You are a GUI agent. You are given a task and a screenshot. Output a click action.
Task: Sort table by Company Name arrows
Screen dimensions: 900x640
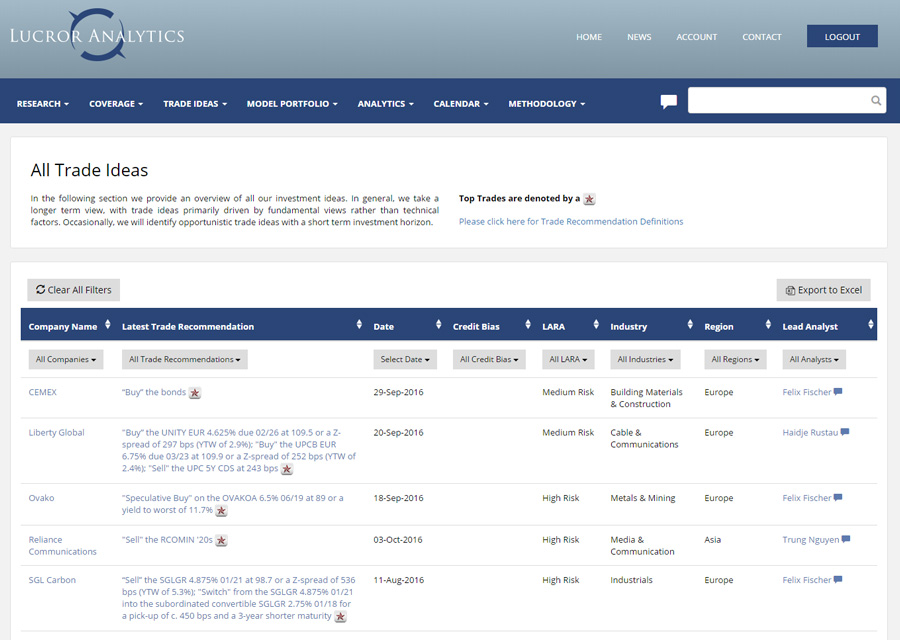[x=107, y=325]
